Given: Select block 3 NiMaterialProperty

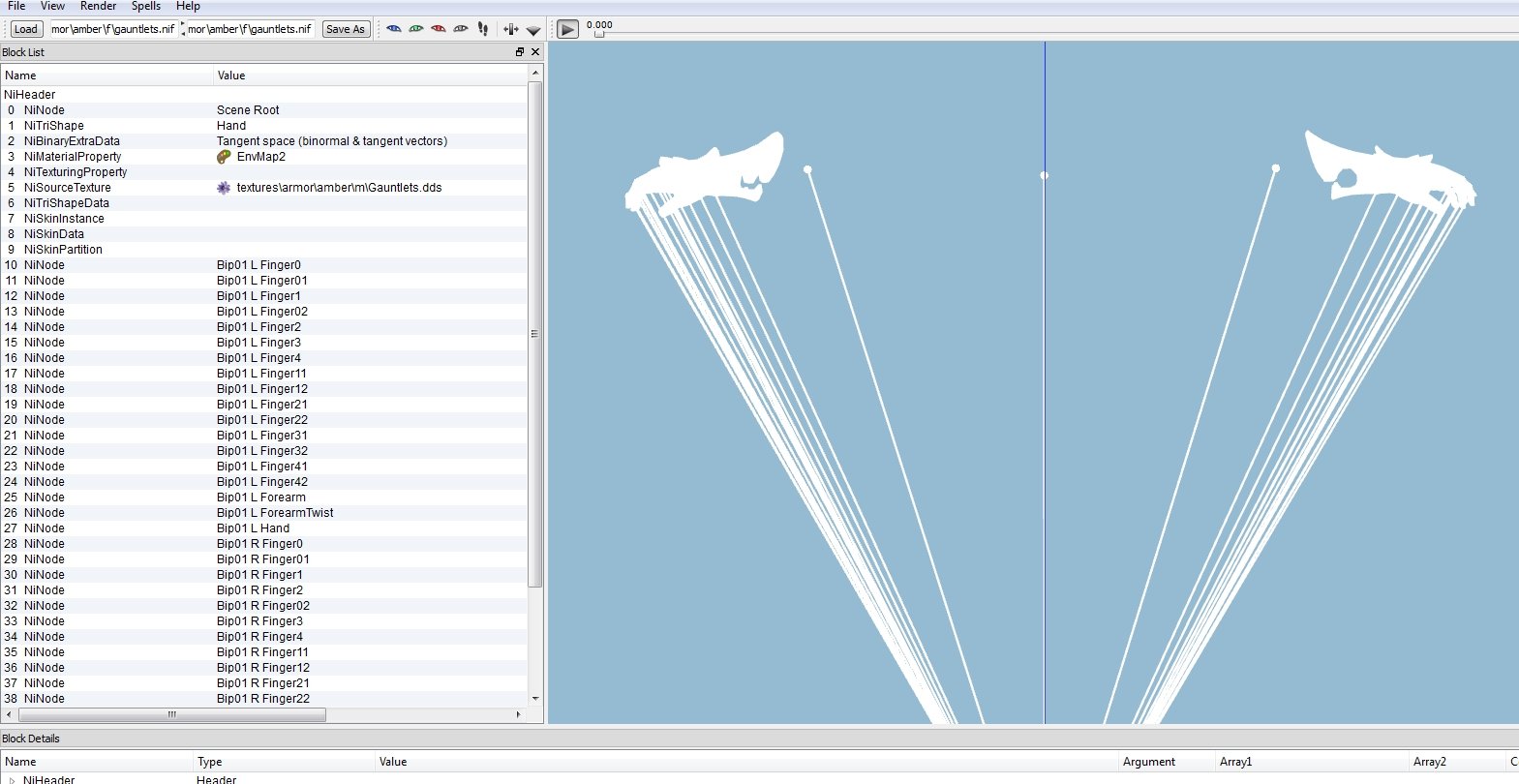Looking at the screenshot, I should tap(264, 157).
